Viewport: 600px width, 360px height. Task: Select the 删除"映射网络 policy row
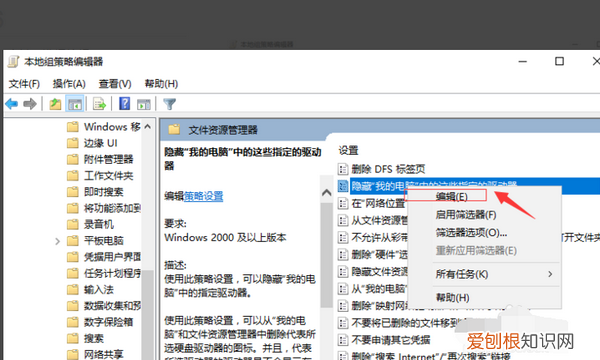tap(379, 306)
